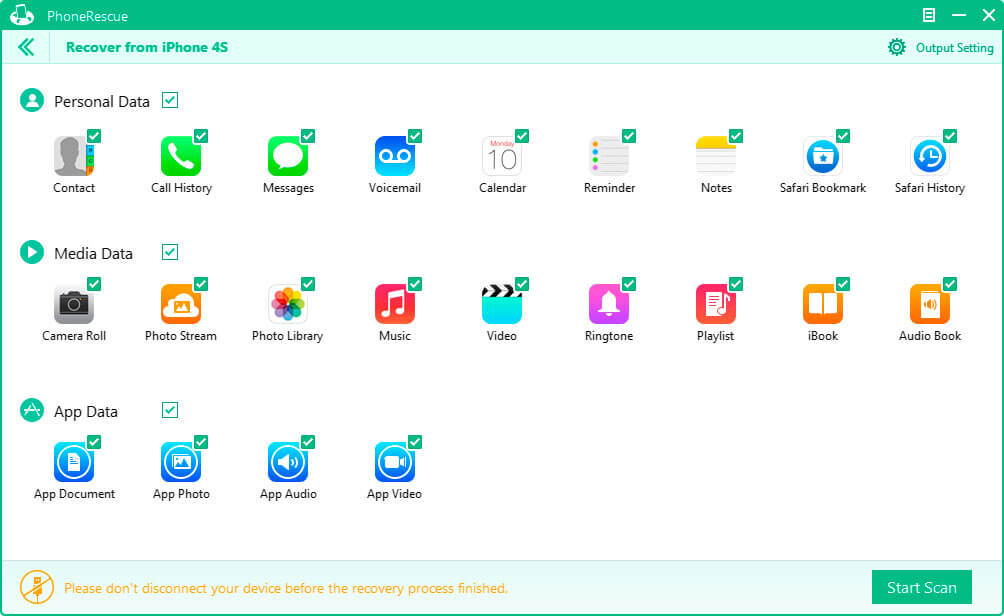Select the Ringtone bell icon
The height and width of the screenshot is (616, 1004).
[608, 304]
